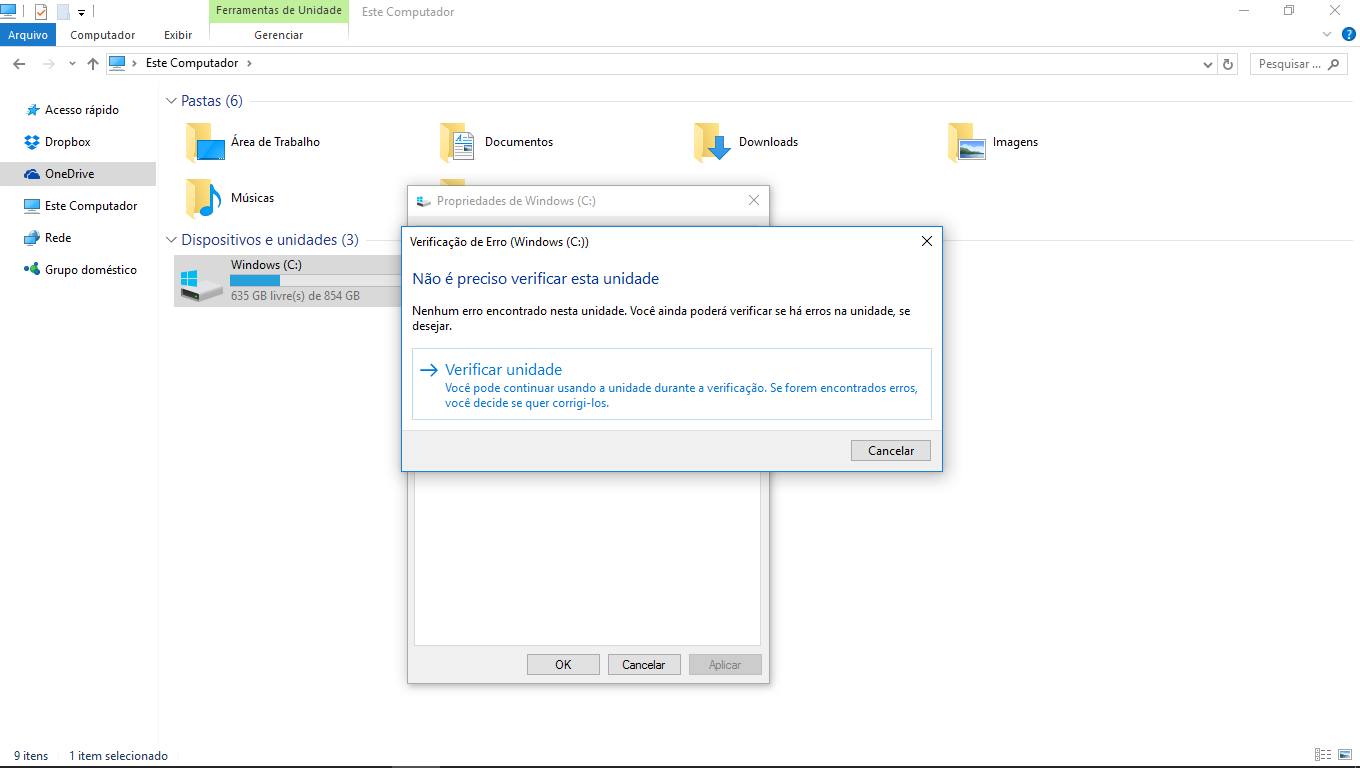1360x768 pixels.
Task: Click Este Computador in the address bar
Action: [x=192, y=63]
